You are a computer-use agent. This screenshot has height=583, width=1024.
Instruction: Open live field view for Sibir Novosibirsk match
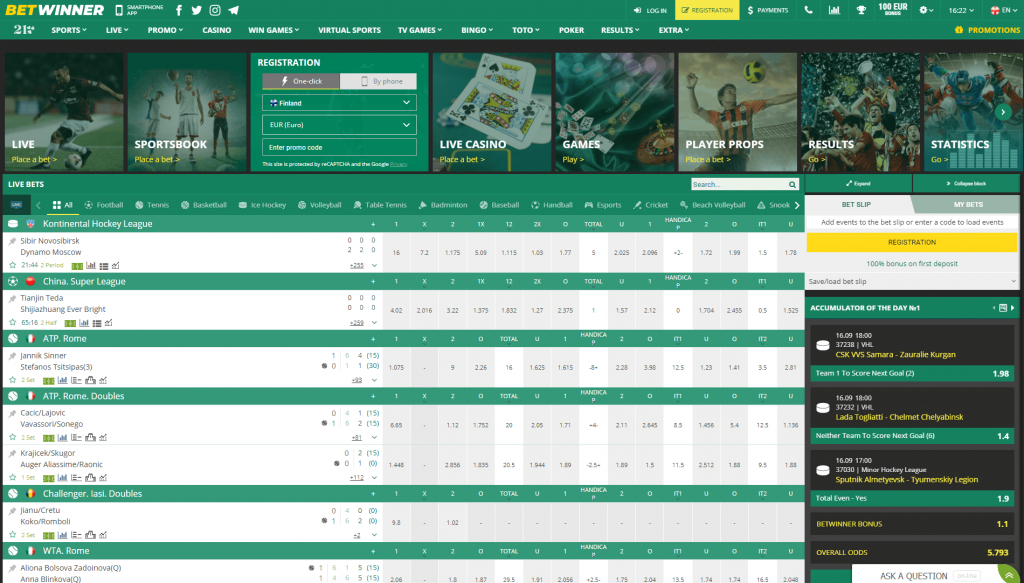point(77,266)
